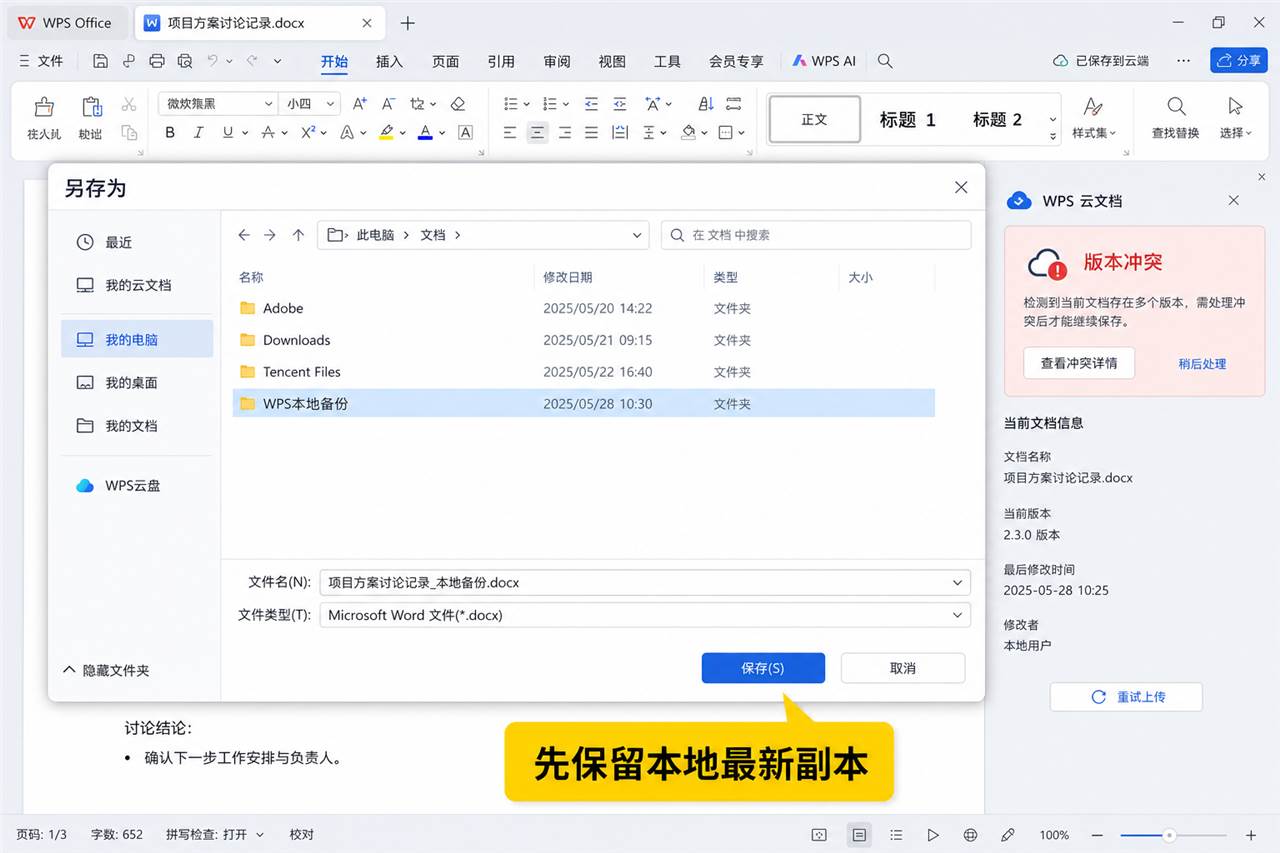Open the font name dropdown
Image resolution: width=1280 pixels, height=853 pixels.
coord(268,104)
